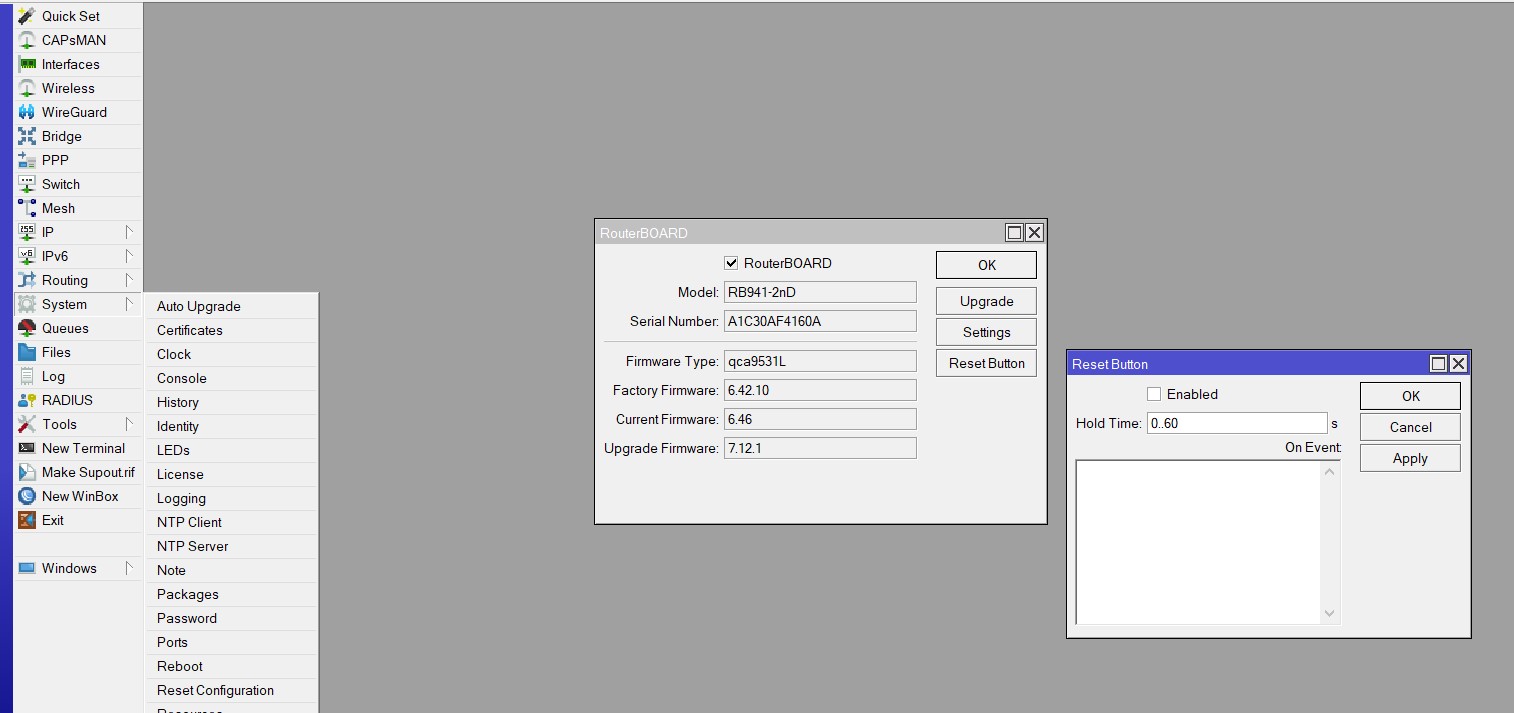Expand the IP submenu arrow

(x=129, y=232)
